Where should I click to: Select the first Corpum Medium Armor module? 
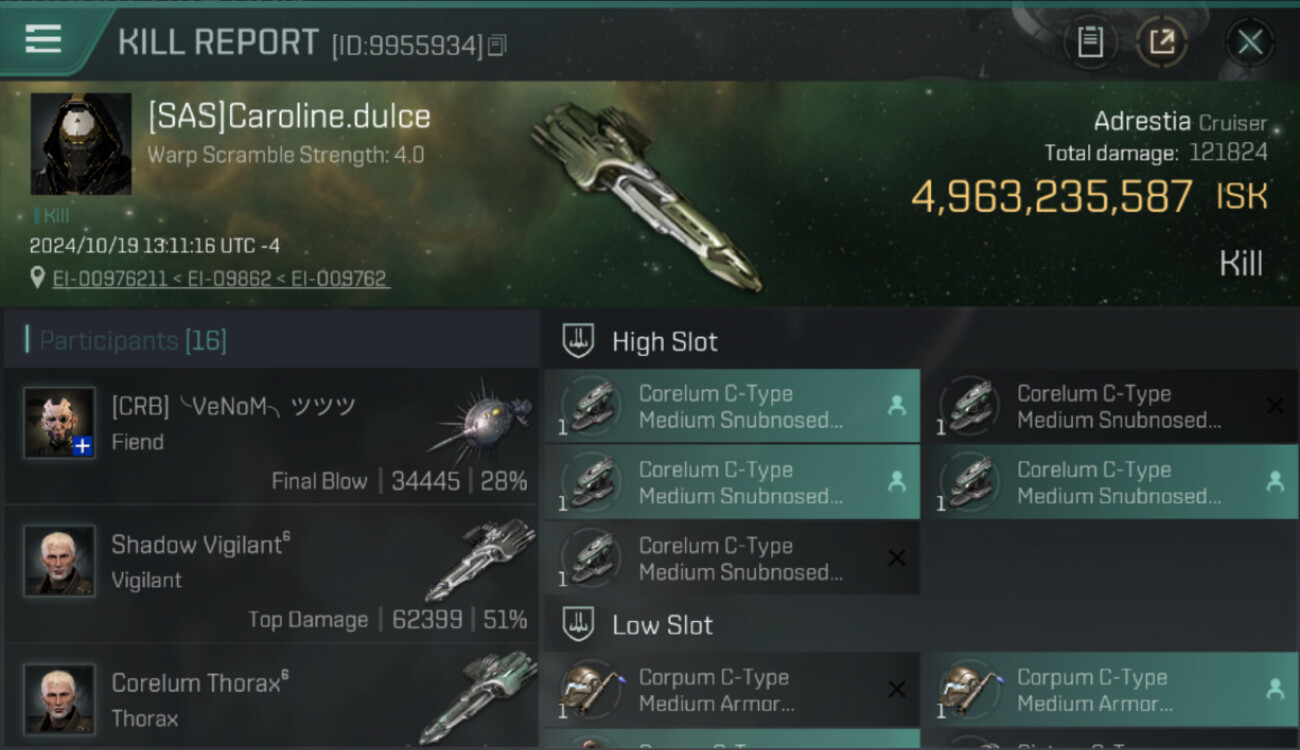point(731,690)
